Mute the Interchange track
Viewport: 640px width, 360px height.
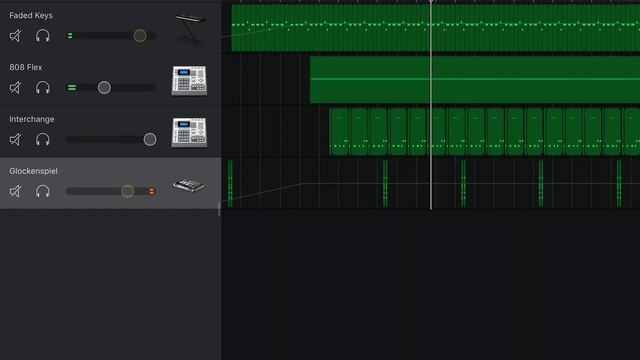(15, 140)
